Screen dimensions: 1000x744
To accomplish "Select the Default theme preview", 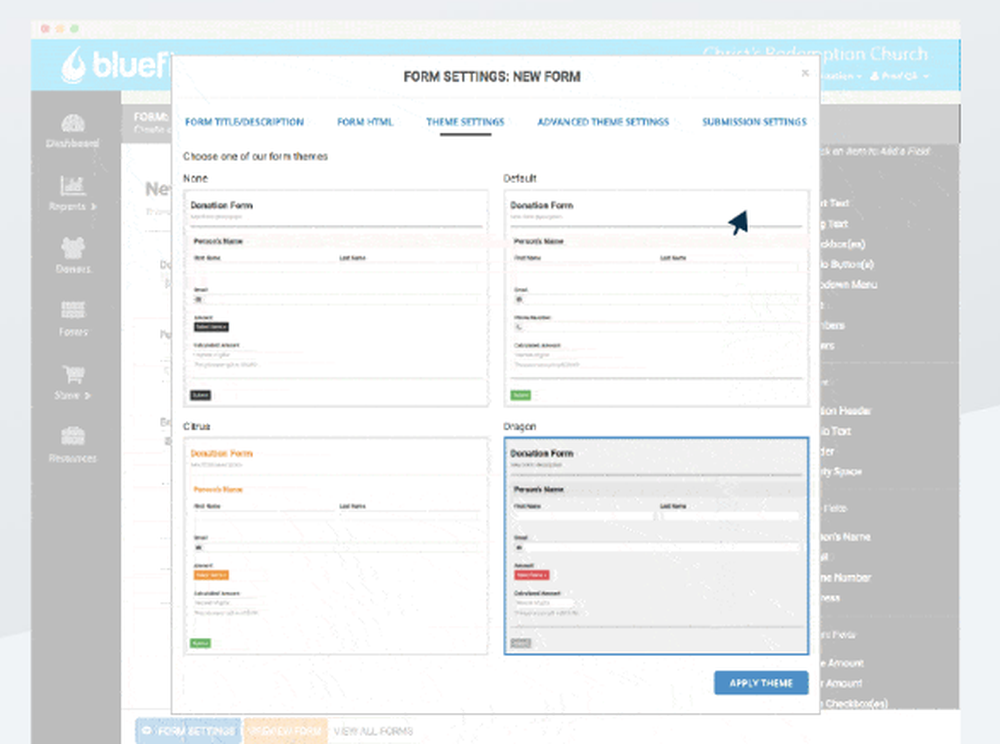I will tap(657, 295).
